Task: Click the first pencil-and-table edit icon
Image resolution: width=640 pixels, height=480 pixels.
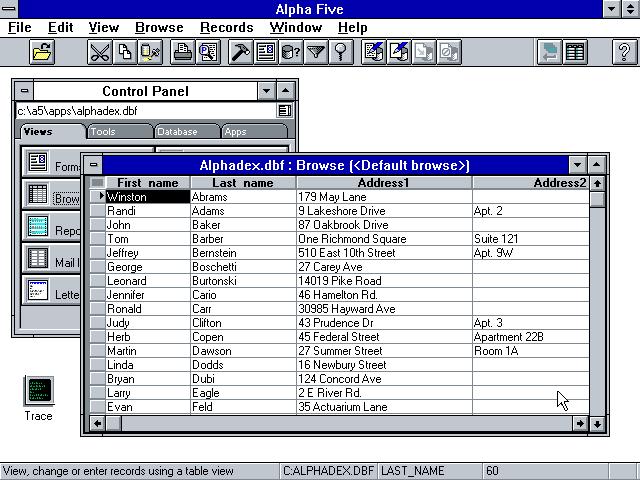Action: pyautogui.click(x=374, y=52)
